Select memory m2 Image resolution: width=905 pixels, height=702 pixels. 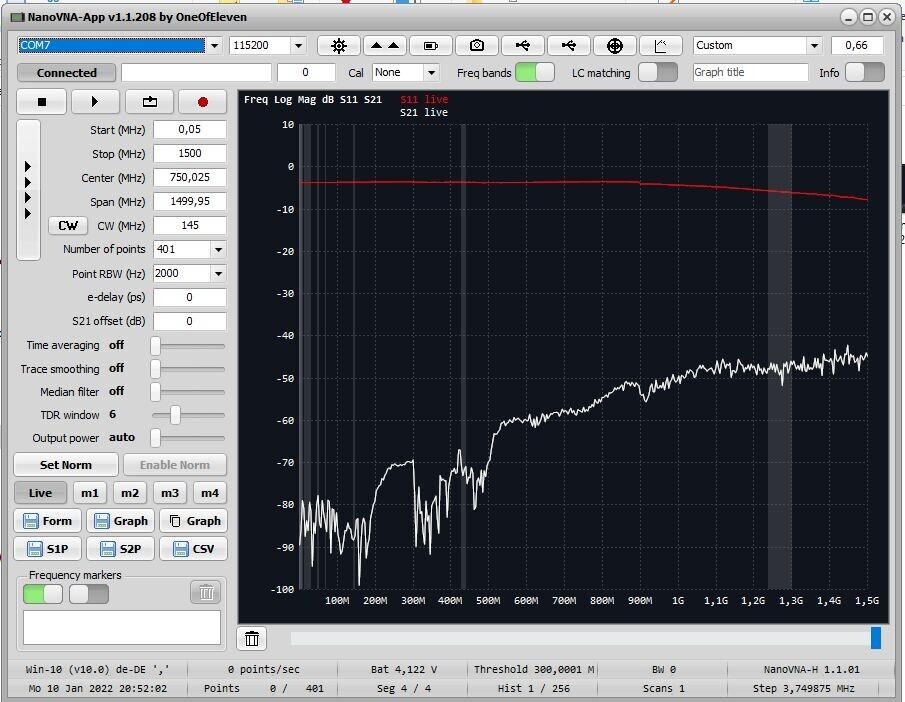(x=130, y=493)
